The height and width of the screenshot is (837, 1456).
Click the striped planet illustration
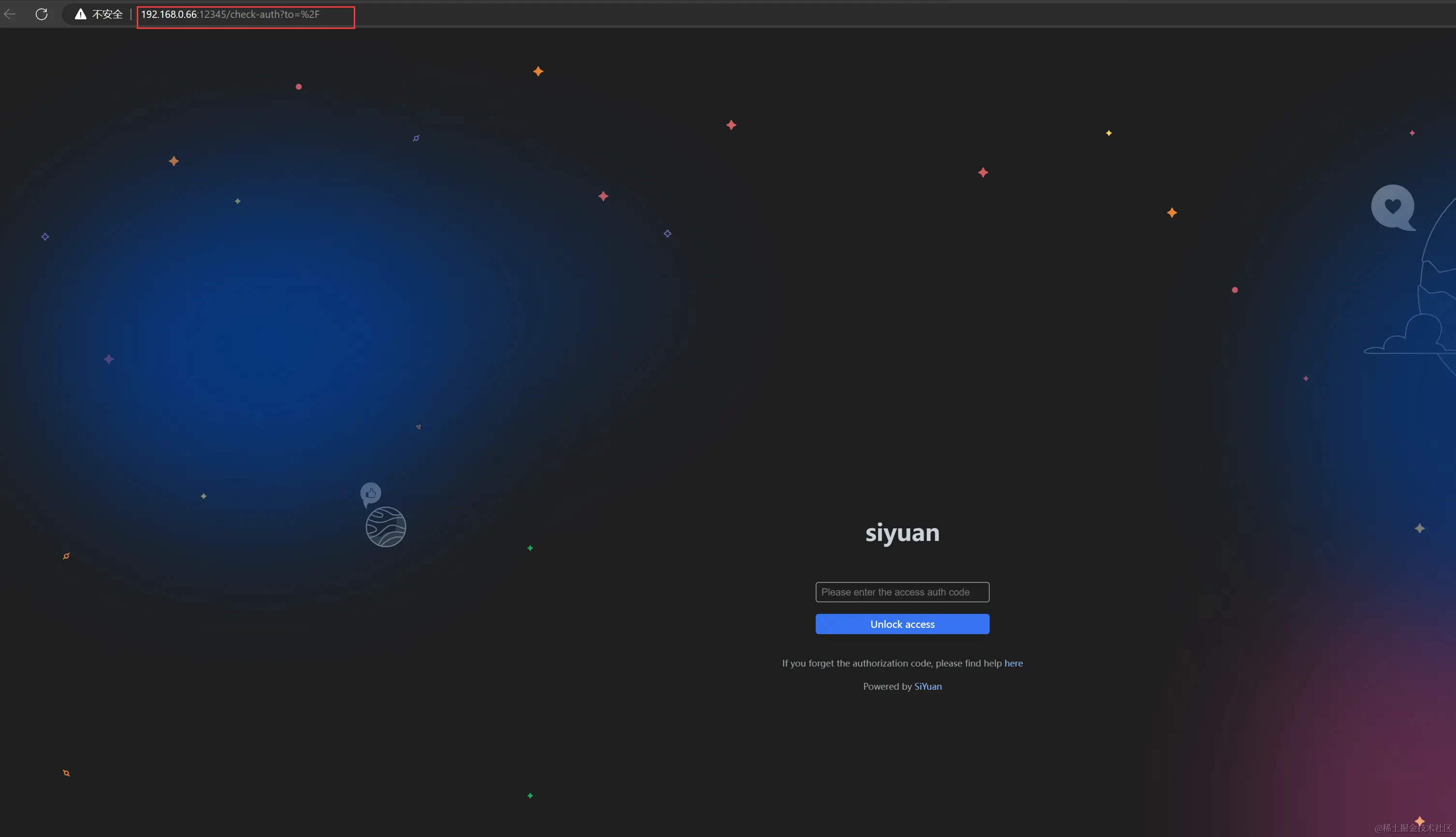386,526
